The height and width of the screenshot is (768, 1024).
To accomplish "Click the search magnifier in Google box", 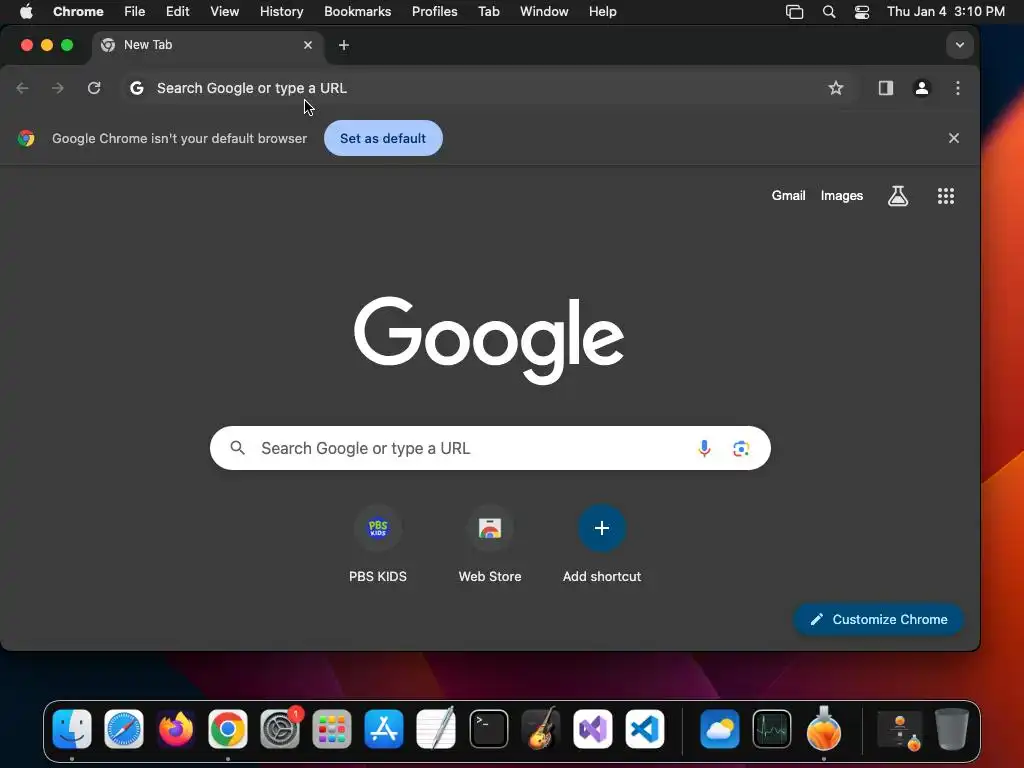I will point(238,448).
